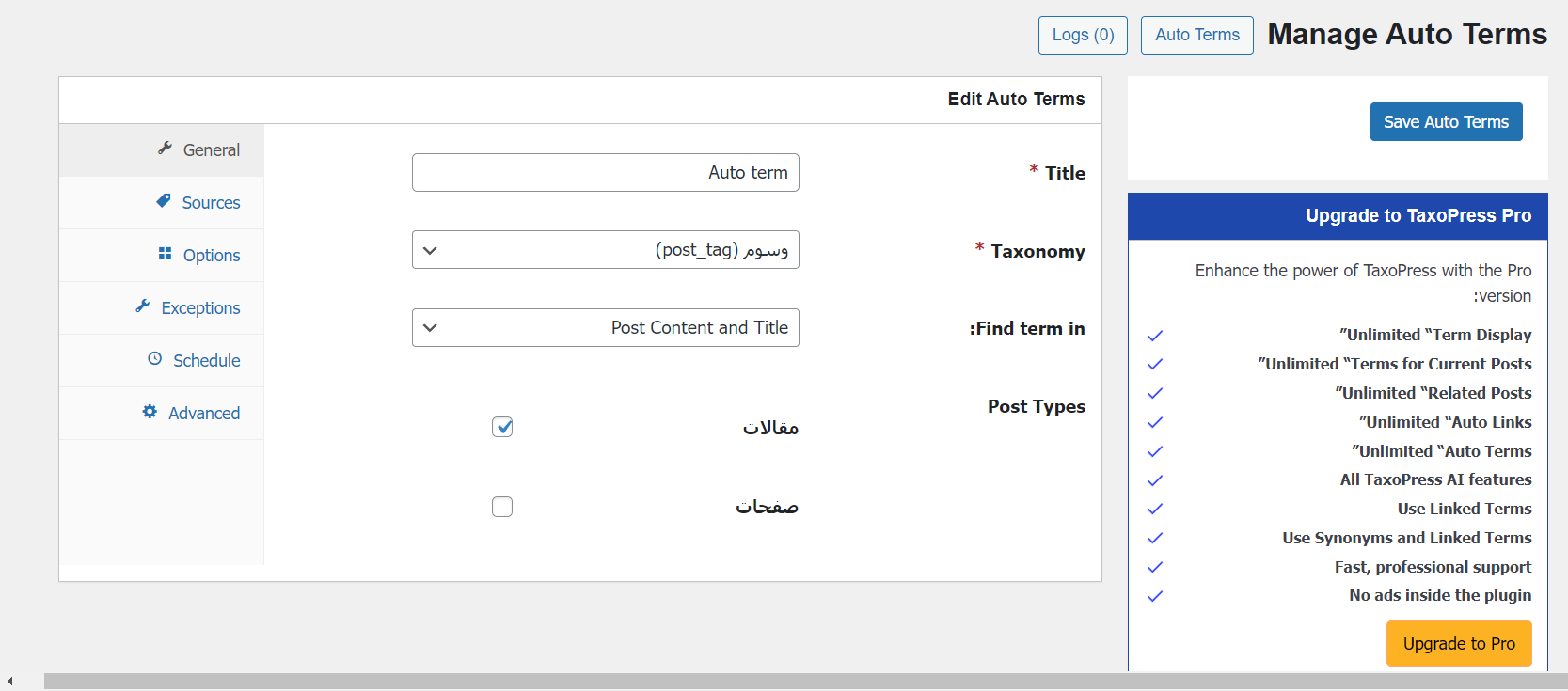Click the gear icon beside Advanced

pyautogui.click(x=150, y=412)
